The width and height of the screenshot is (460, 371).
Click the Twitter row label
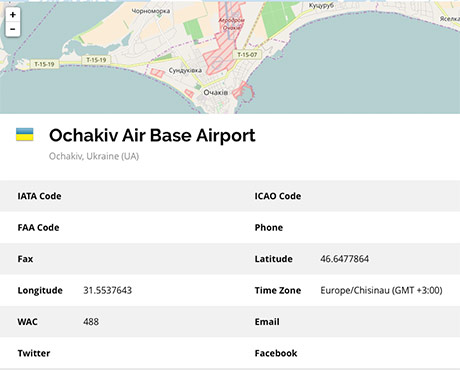[34, 353]
